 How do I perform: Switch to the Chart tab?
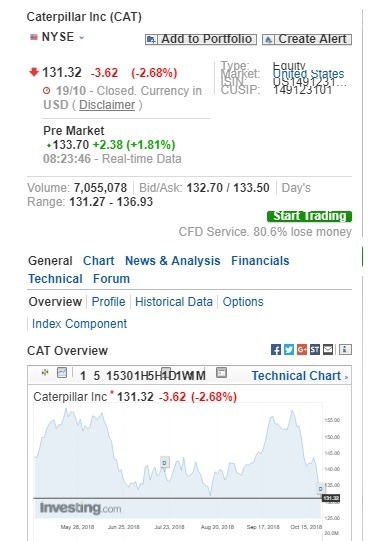click(x=98, y=261)
